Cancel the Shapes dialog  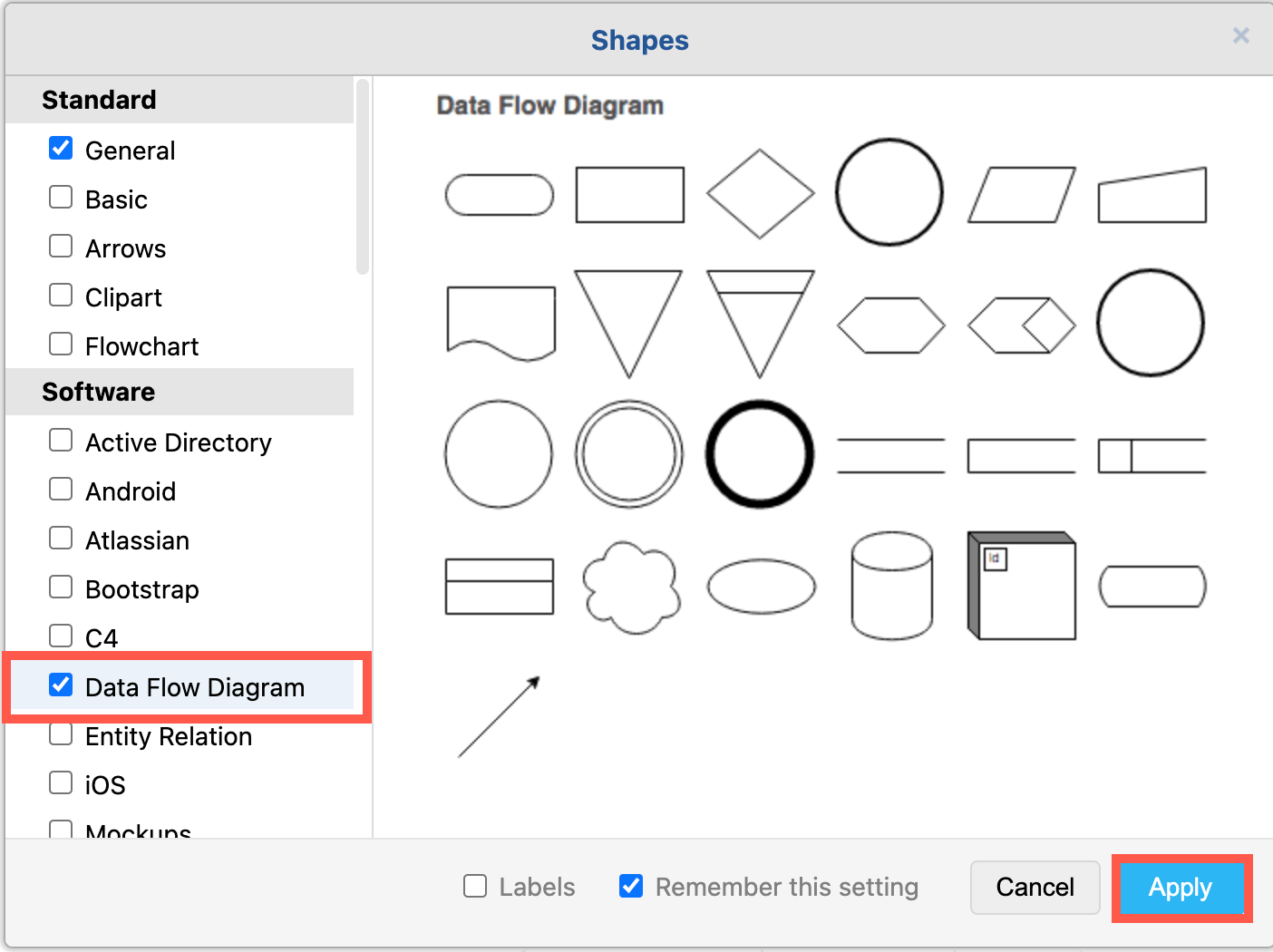click(1035, 888)
